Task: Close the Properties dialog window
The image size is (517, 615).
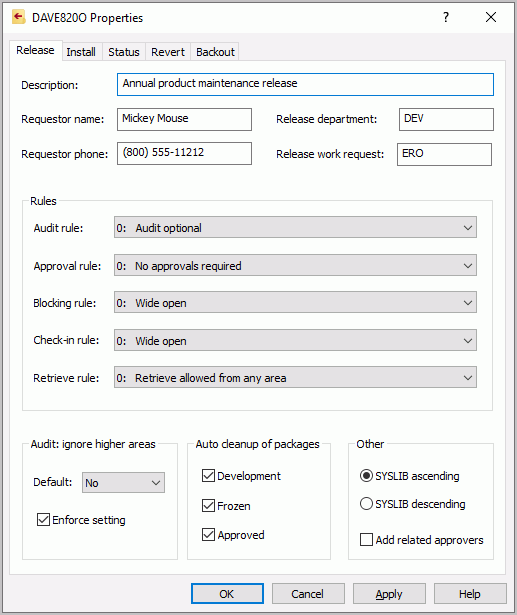Action: click(x=491, y=17)
